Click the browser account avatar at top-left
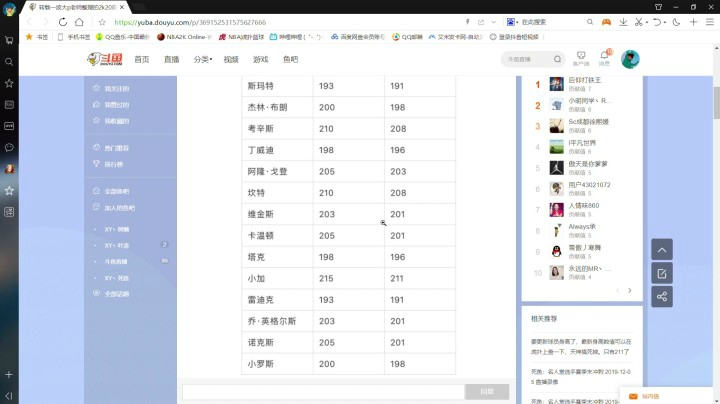720x404 pixels. point(9,9)
